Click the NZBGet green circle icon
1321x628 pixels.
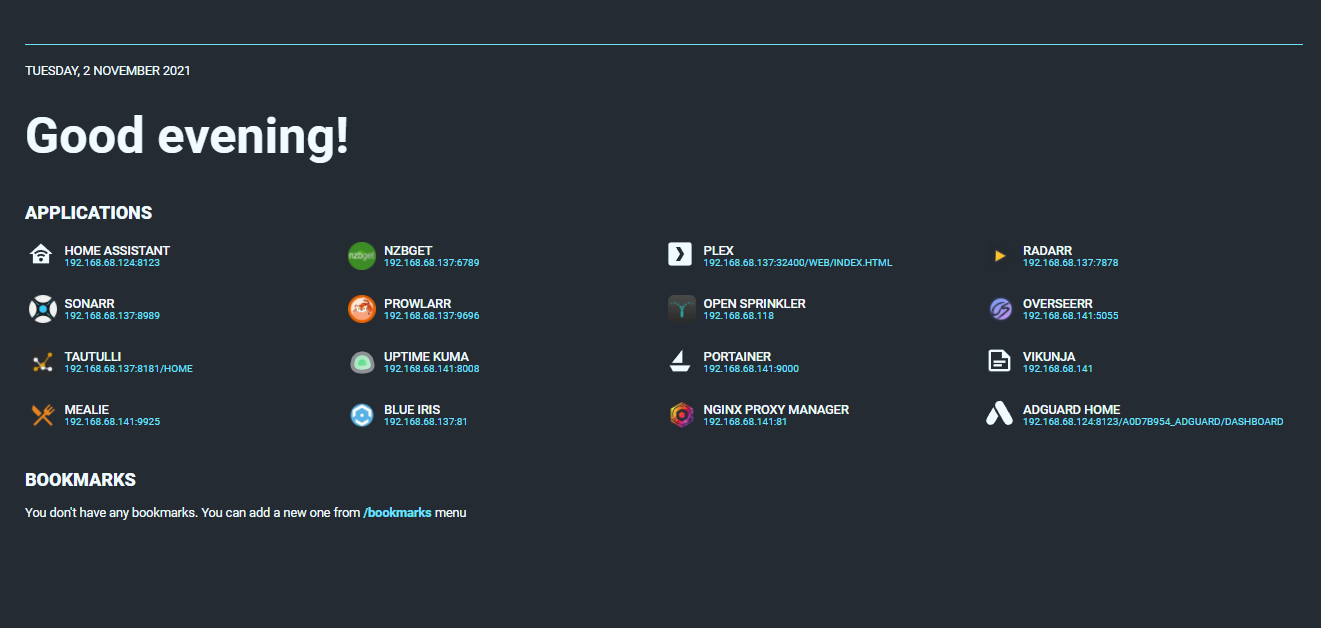[361, 256]
